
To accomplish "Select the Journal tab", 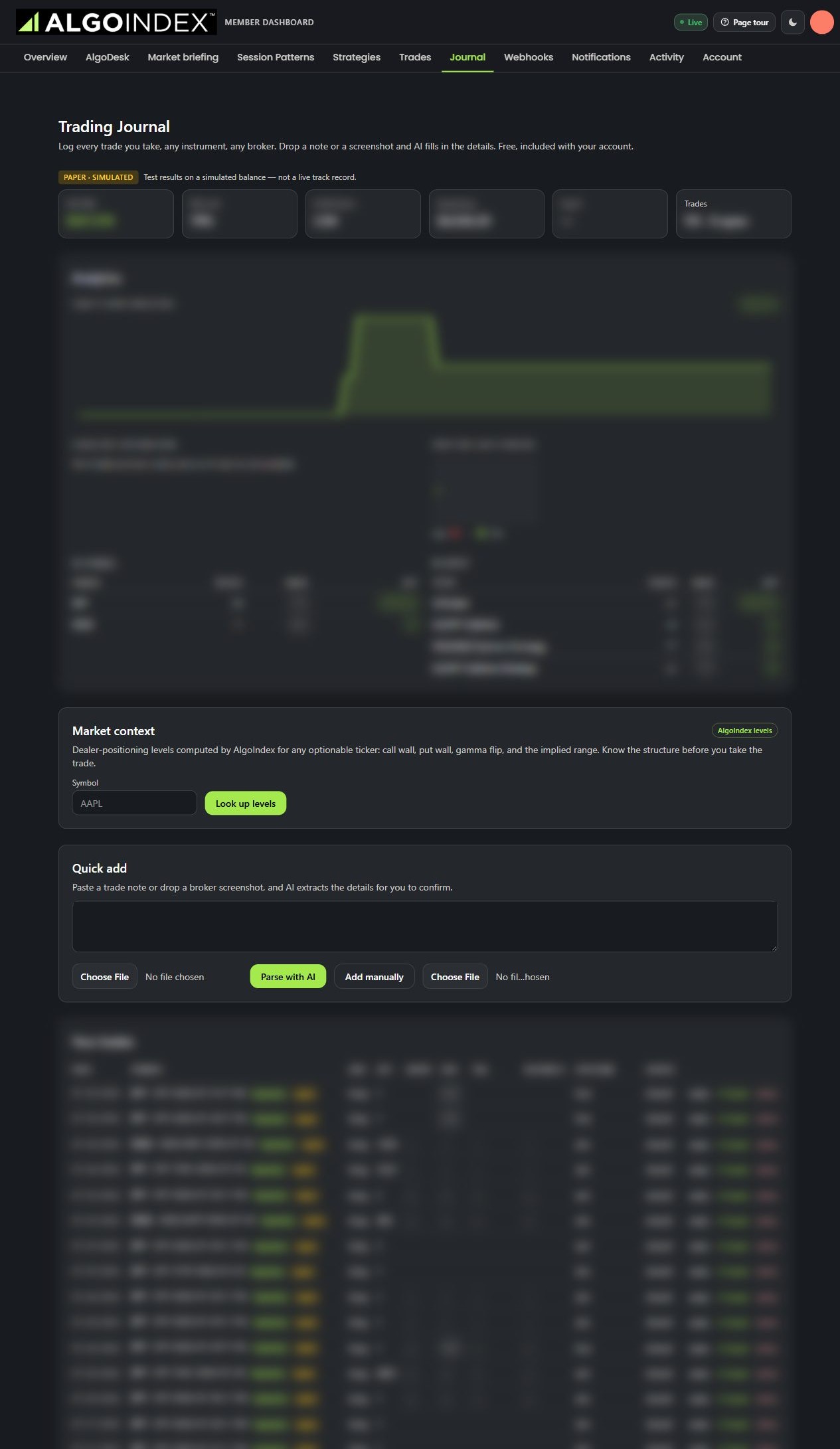I will pyautogui.click(x=467, y=57).
